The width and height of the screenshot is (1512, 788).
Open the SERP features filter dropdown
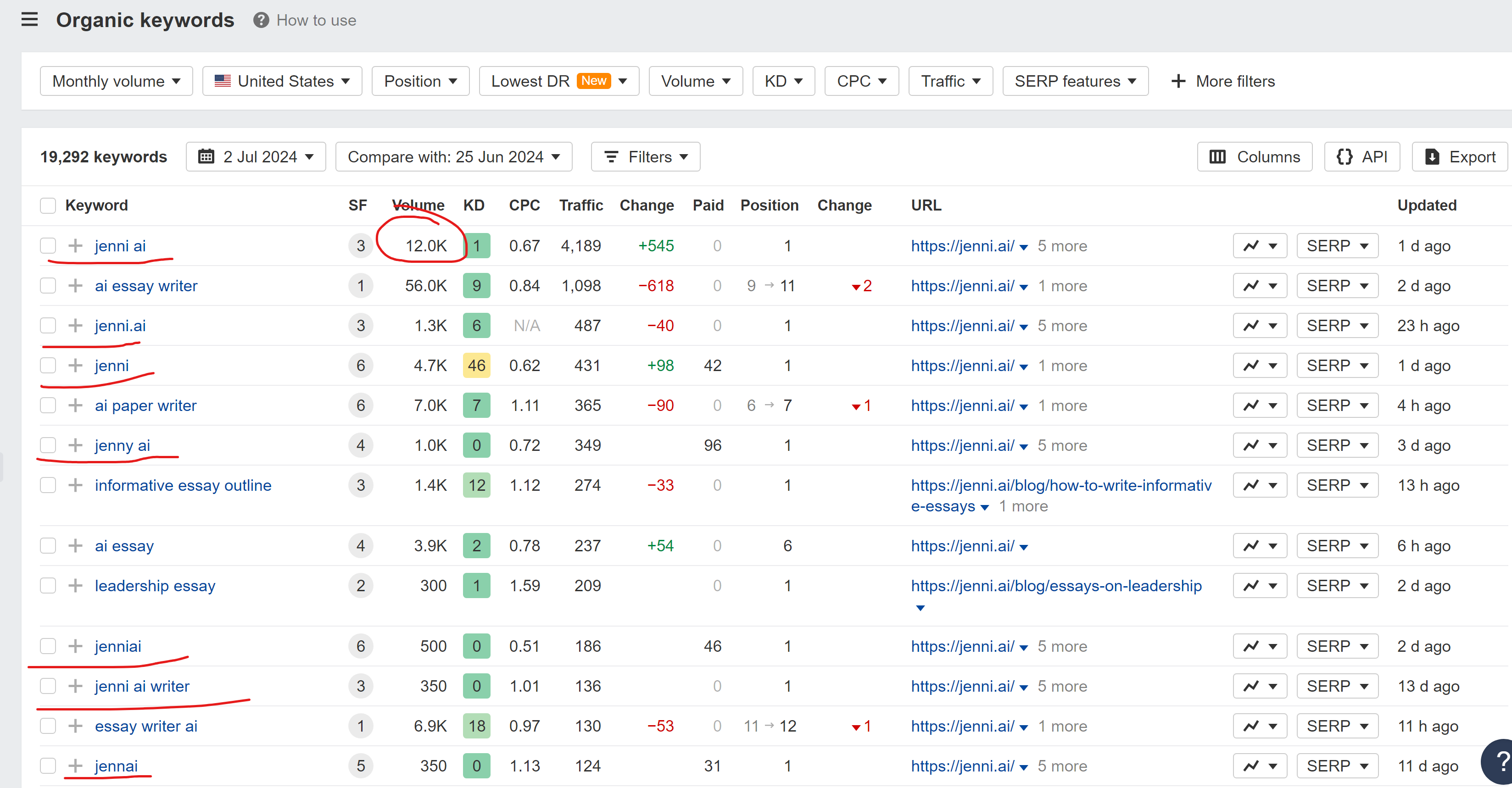1075,81
